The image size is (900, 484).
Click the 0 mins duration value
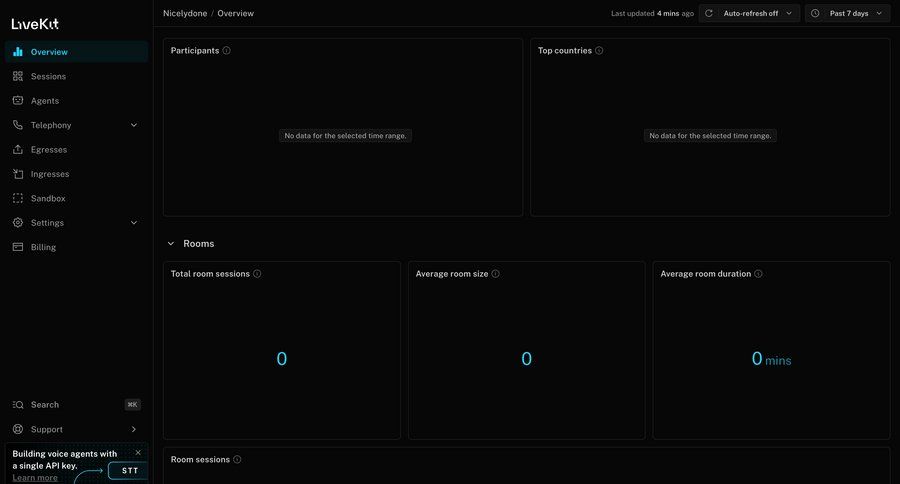pos(771,359)
